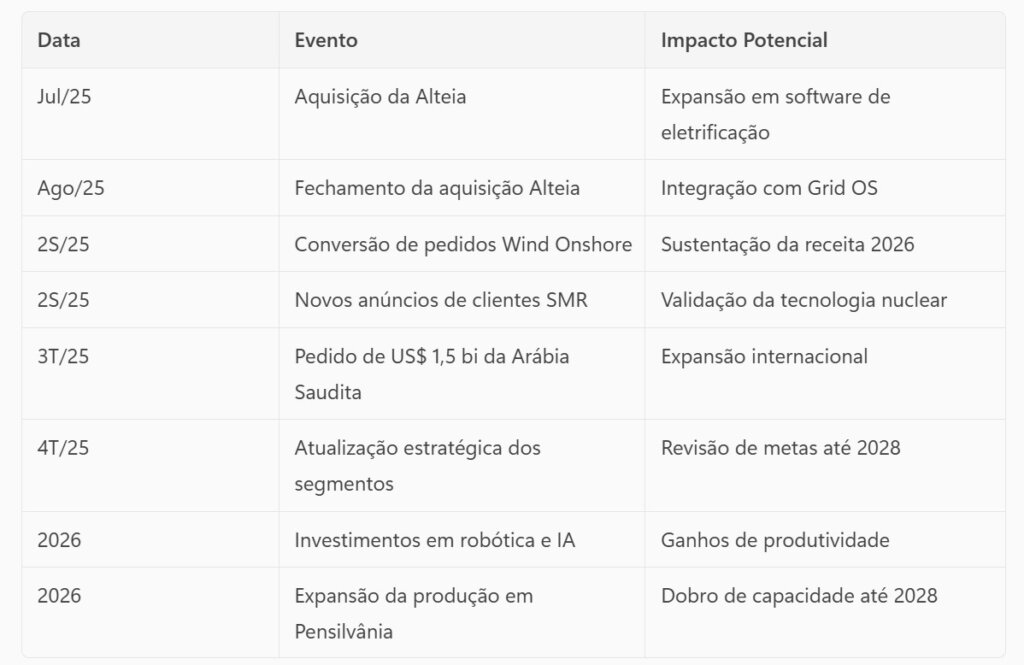
Task: Click the "4T/25" date cell
Action: [63, 448]
